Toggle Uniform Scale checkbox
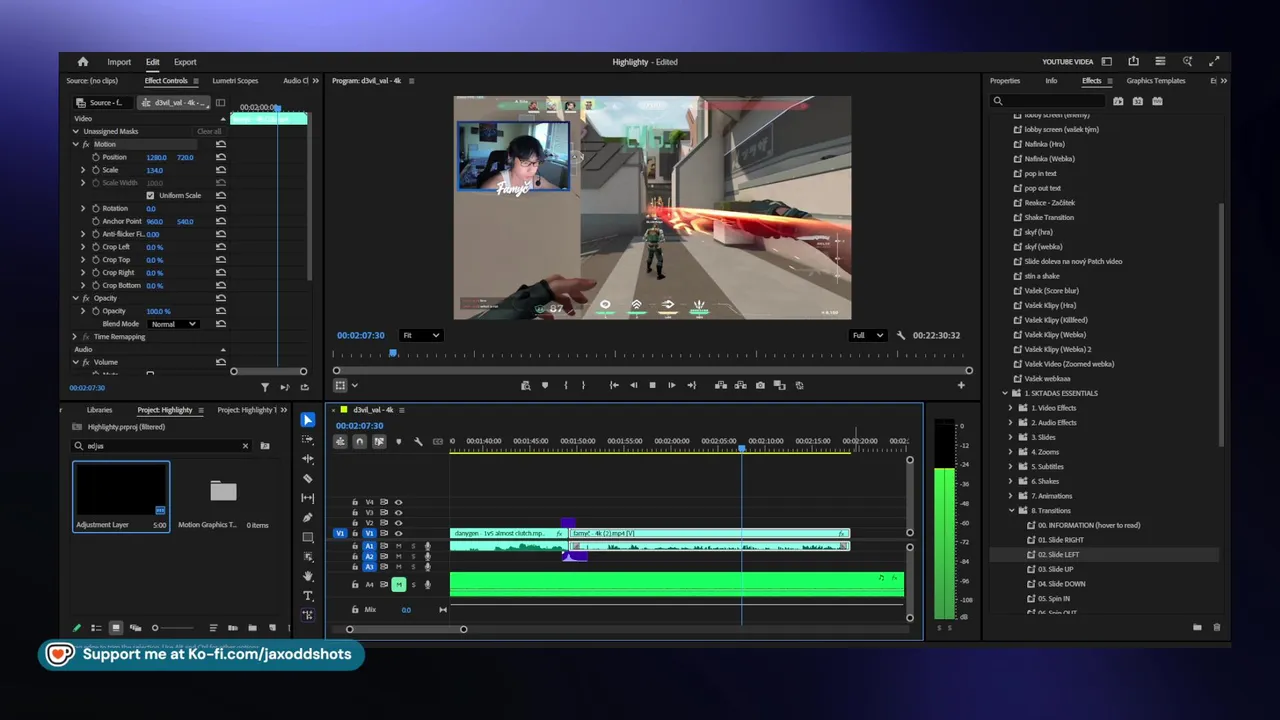This screenshot has height=720, width=1280. [151, 196]
